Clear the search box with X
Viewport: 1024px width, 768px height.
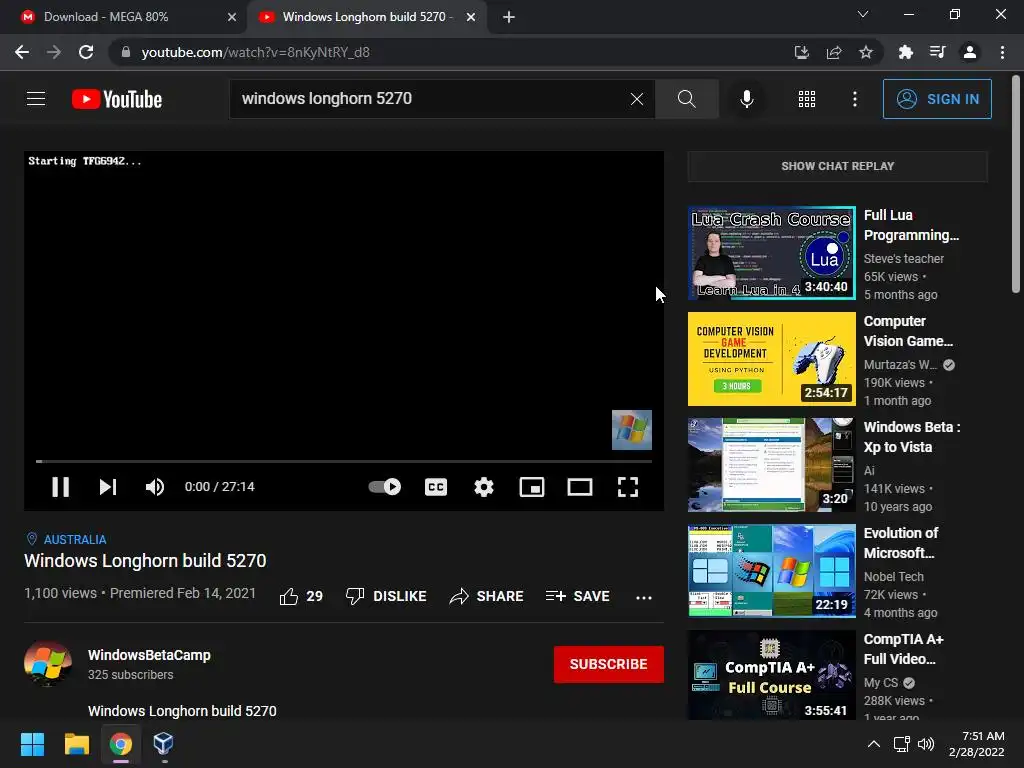637,99
